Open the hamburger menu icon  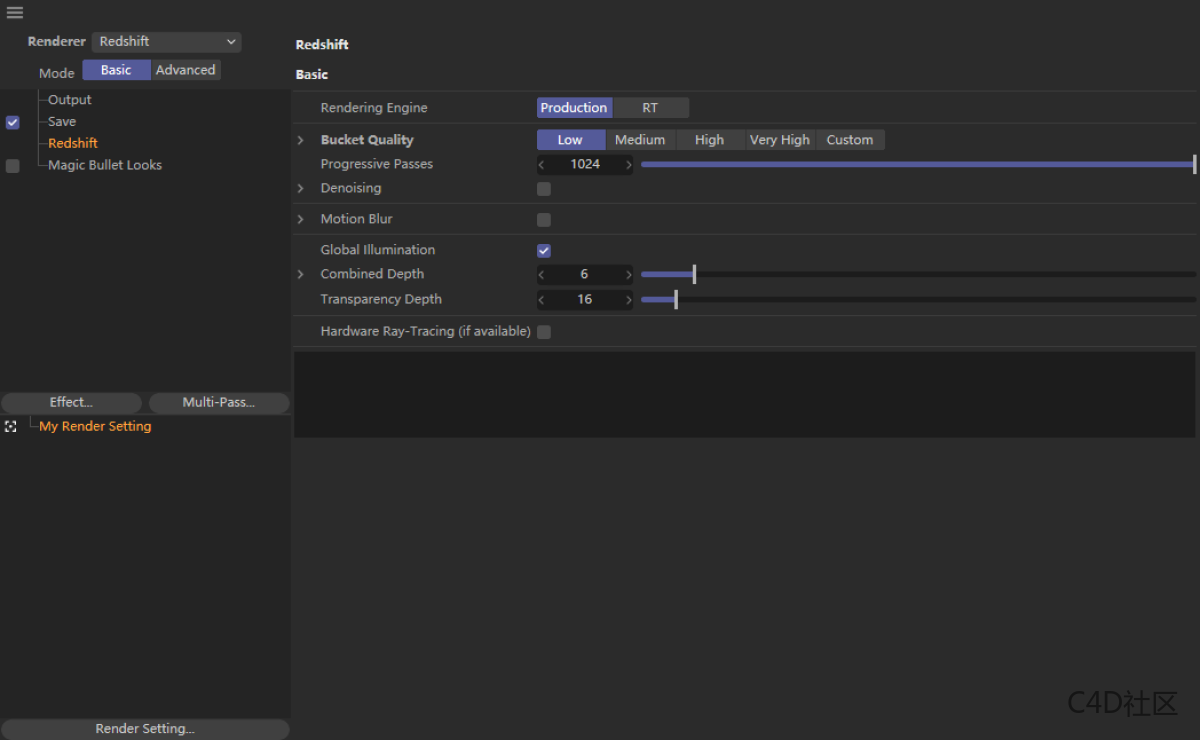tap(14, 13)
